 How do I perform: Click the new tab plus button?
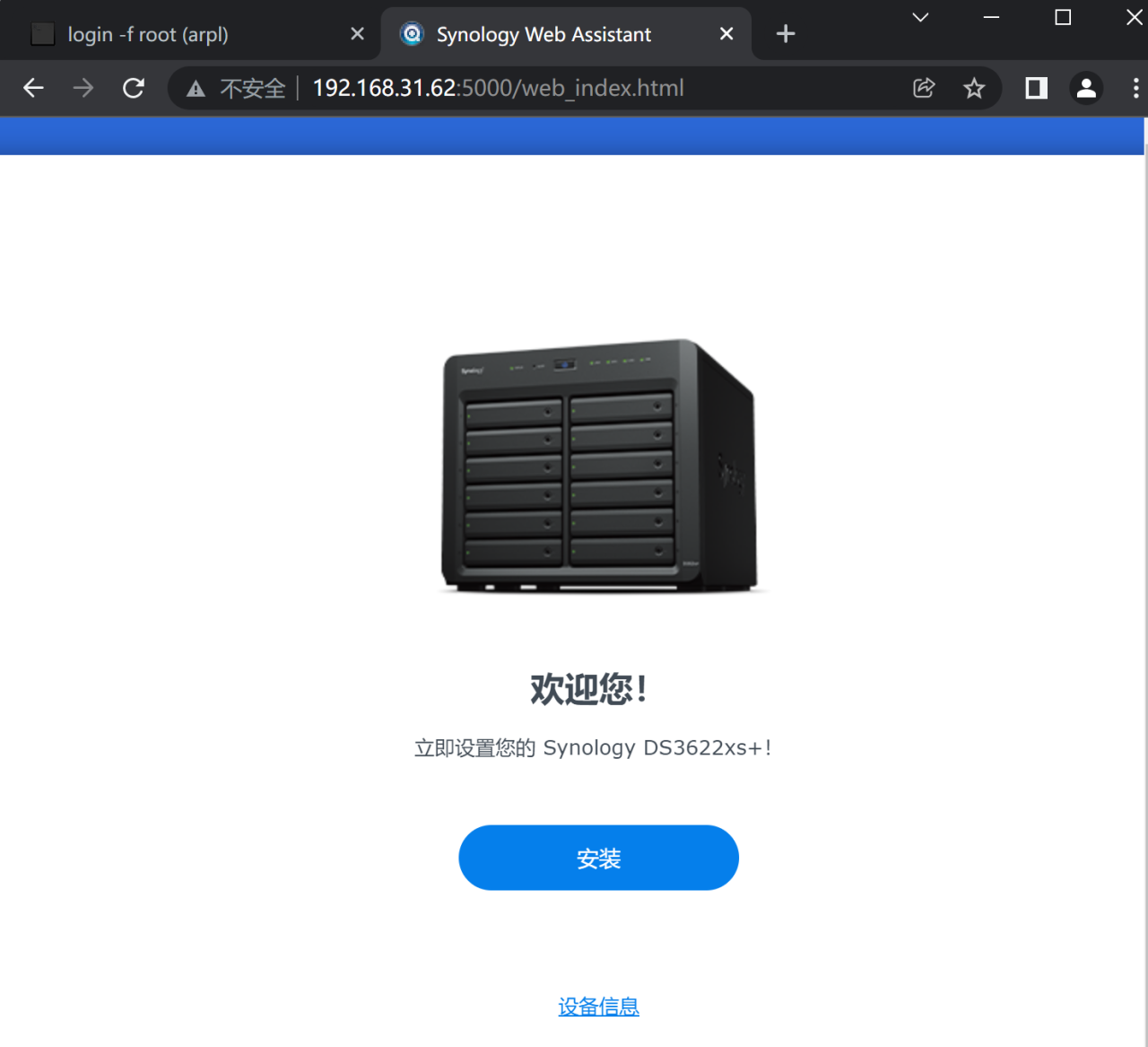pyautogui.click(x=785, y=33)
